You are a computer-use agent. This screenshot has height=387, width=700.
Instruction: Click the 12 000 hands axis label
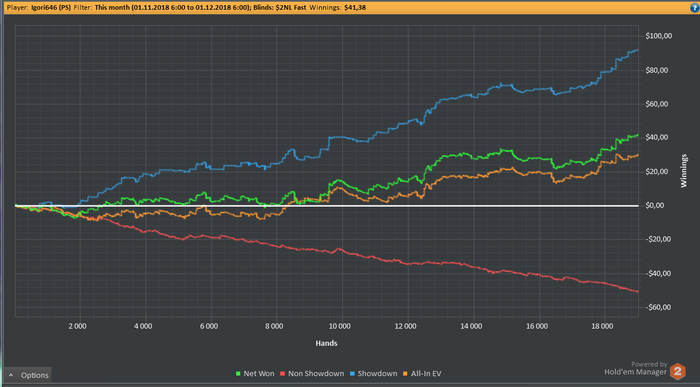click(x=405, y=326)
